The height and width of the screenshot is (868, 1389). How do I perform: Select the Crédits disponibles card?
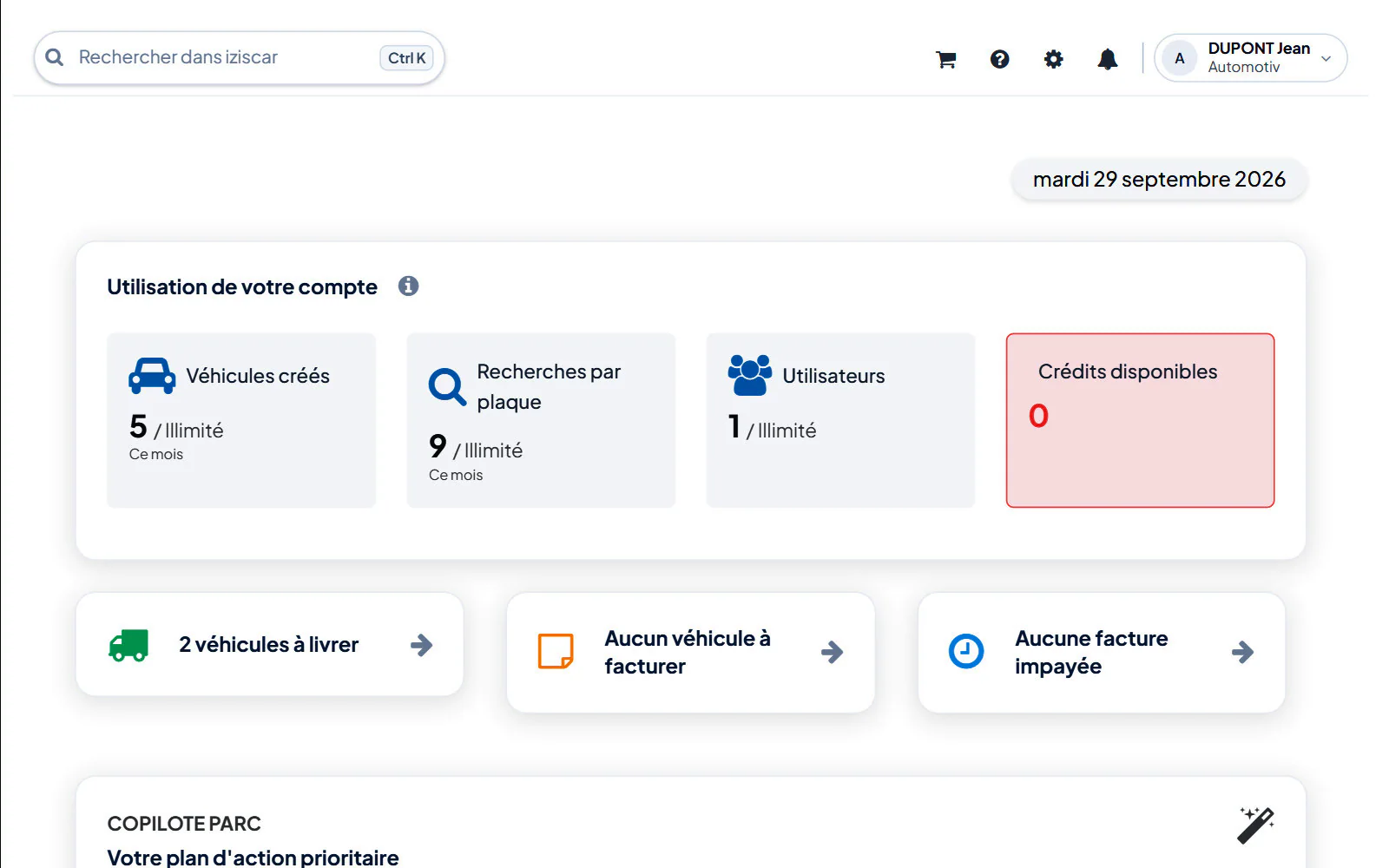click(1141, 420)
